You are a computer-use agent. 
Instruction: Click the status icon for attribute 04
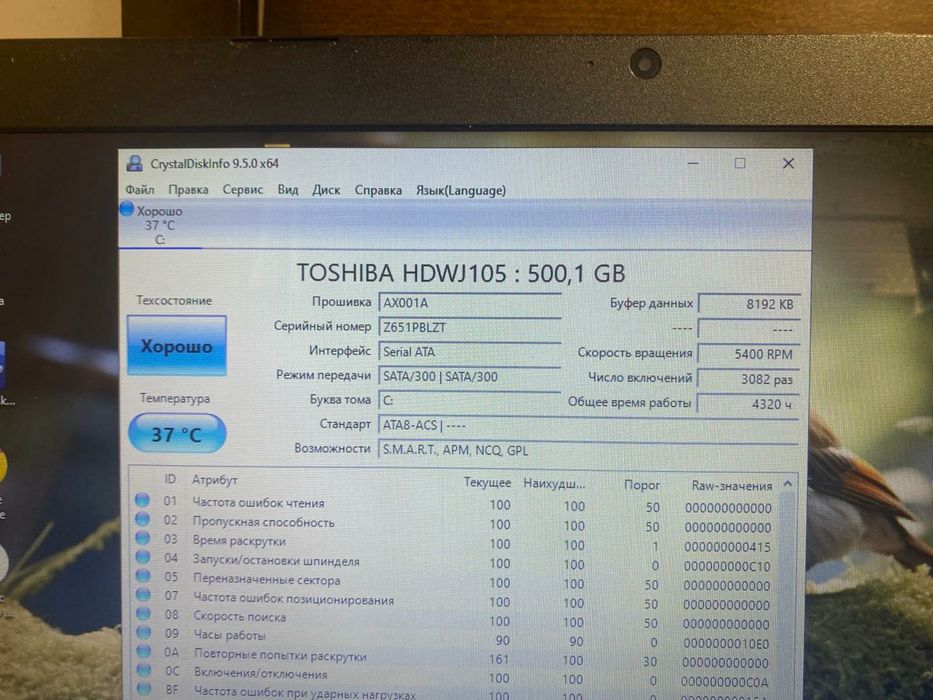click(143, 557)
